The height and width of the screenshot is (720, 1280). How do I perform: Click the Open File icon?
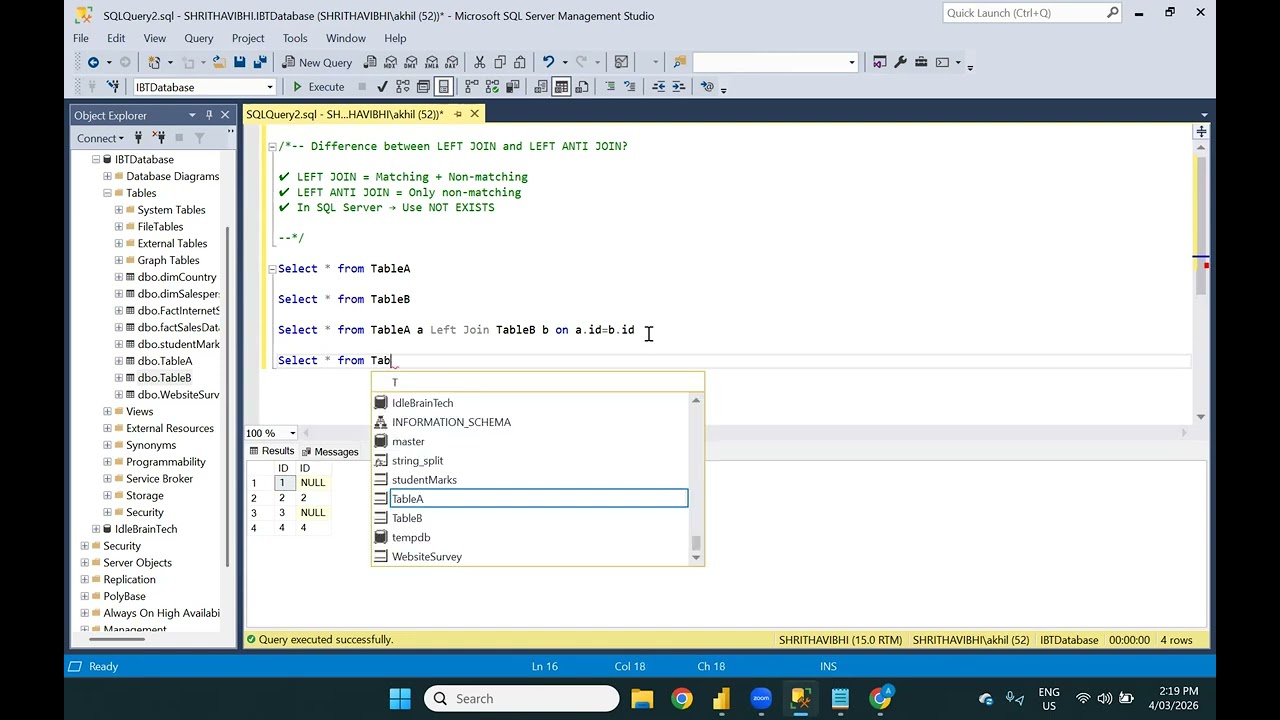(218, 62)
